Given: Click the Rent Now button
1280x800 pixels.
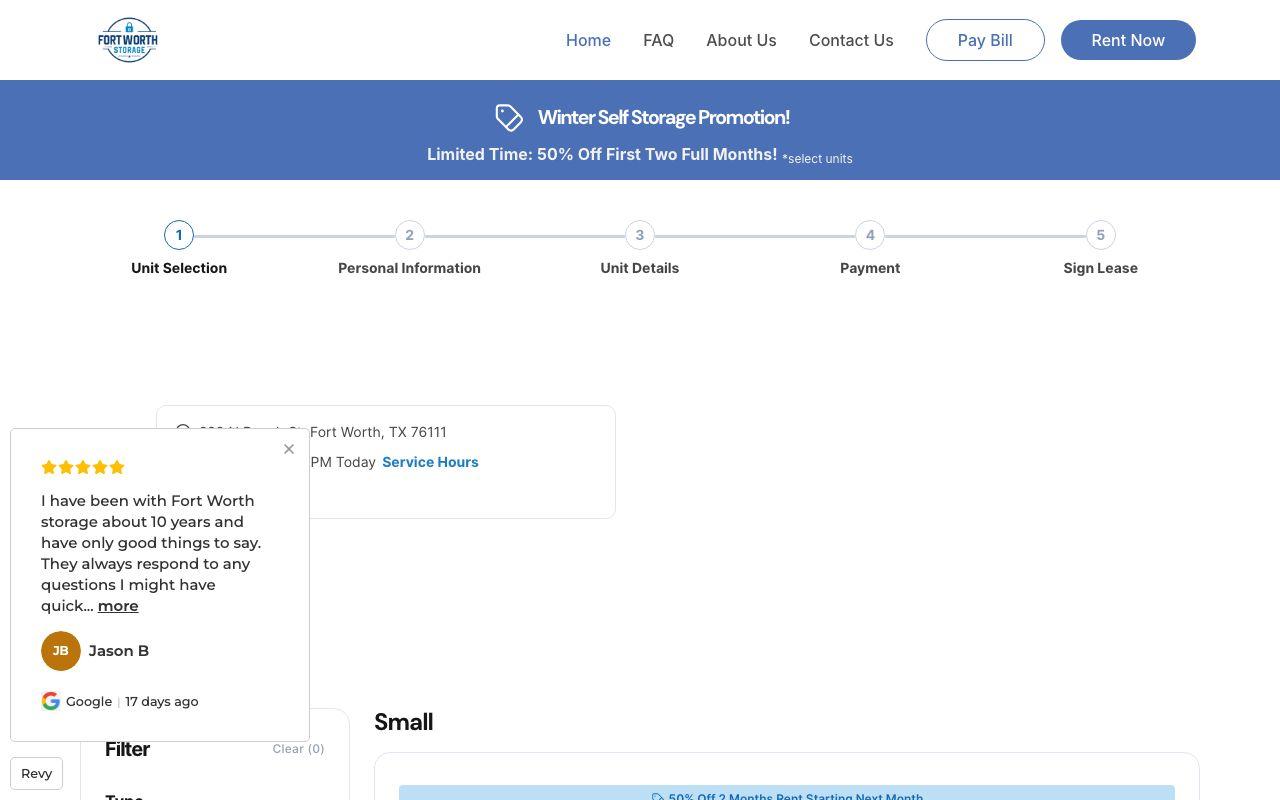Looking at the screenshot, I should click(x=1128, y=40).
